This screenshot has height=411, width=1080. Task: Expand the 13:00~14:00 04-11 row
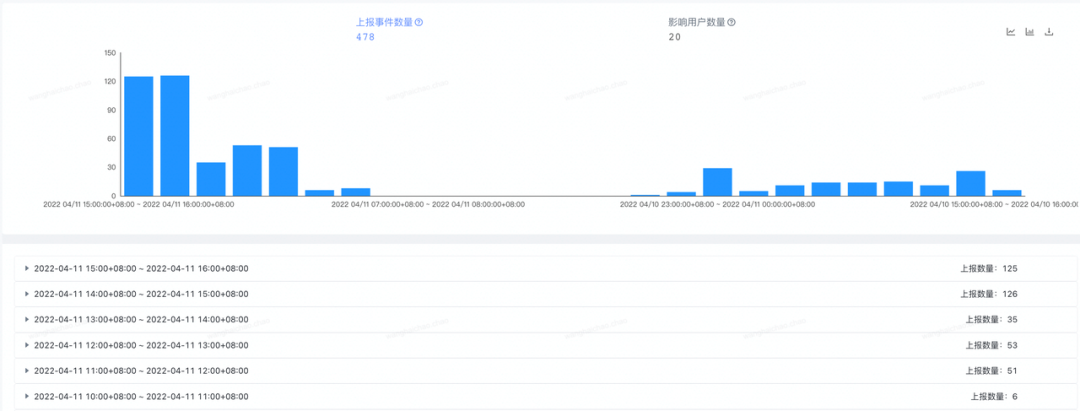click(27, 320)
